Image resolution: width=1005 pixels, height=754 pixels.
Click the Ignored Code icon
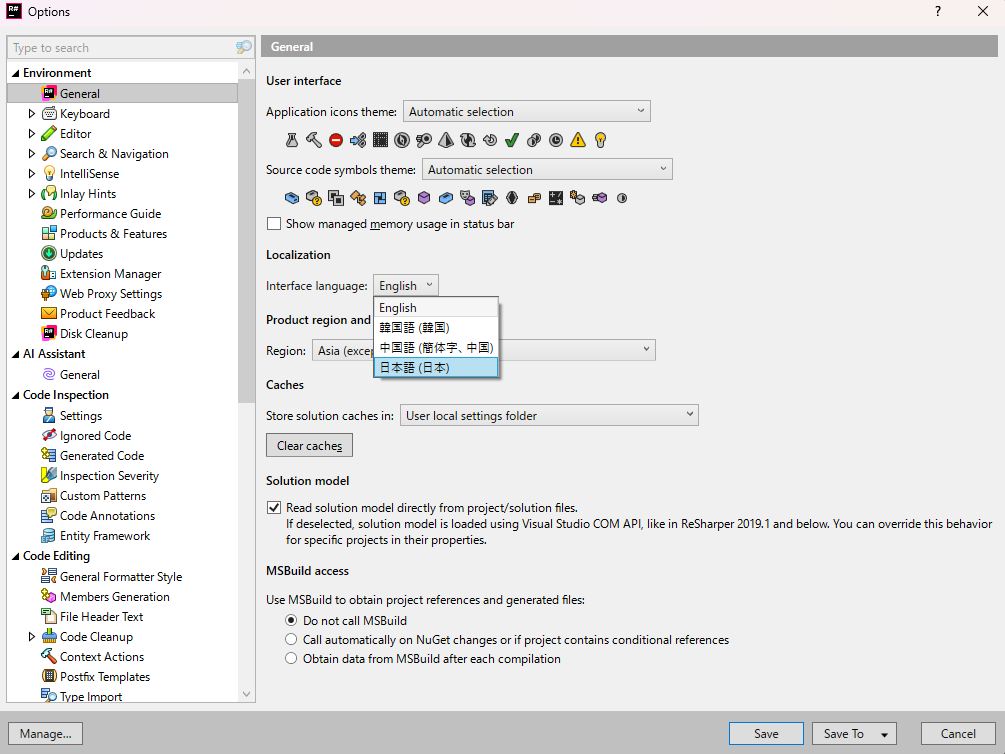[49, 435]
